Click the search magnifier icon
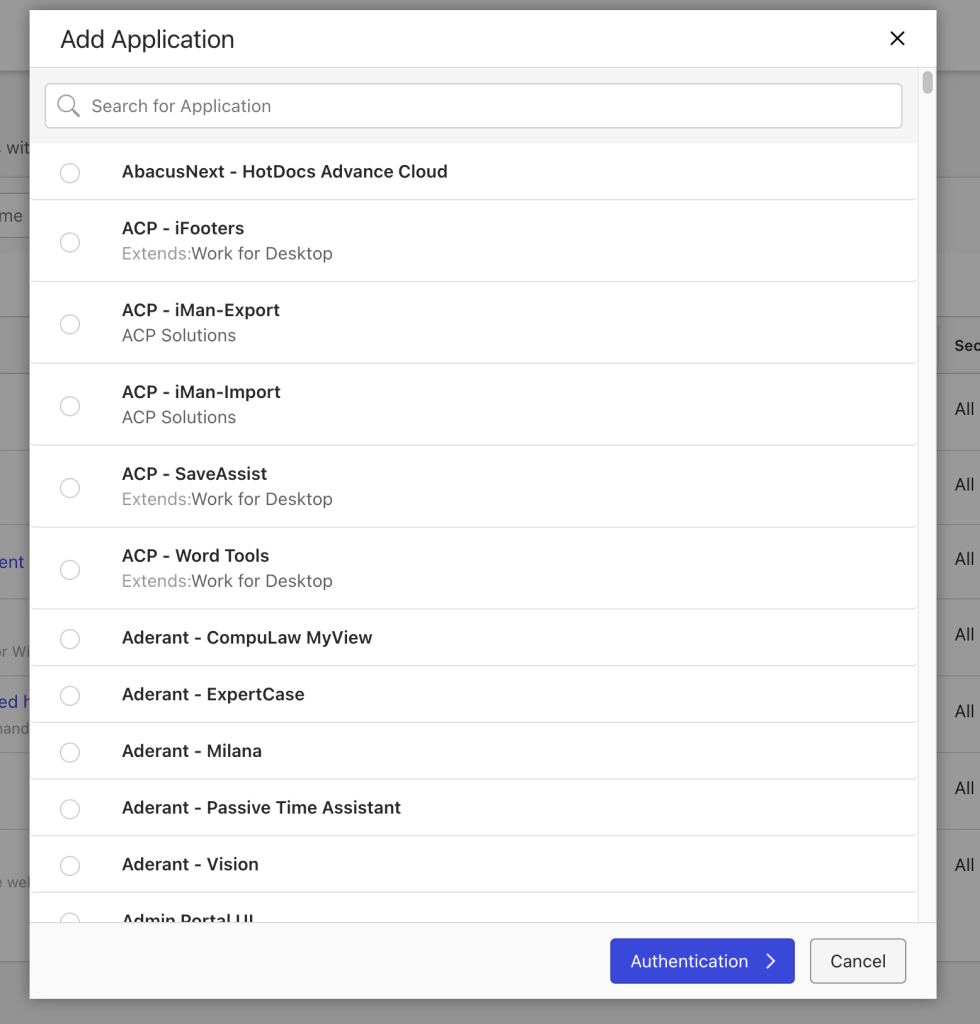The width and height of the screenshot is (980, 1024). [68, 105]
